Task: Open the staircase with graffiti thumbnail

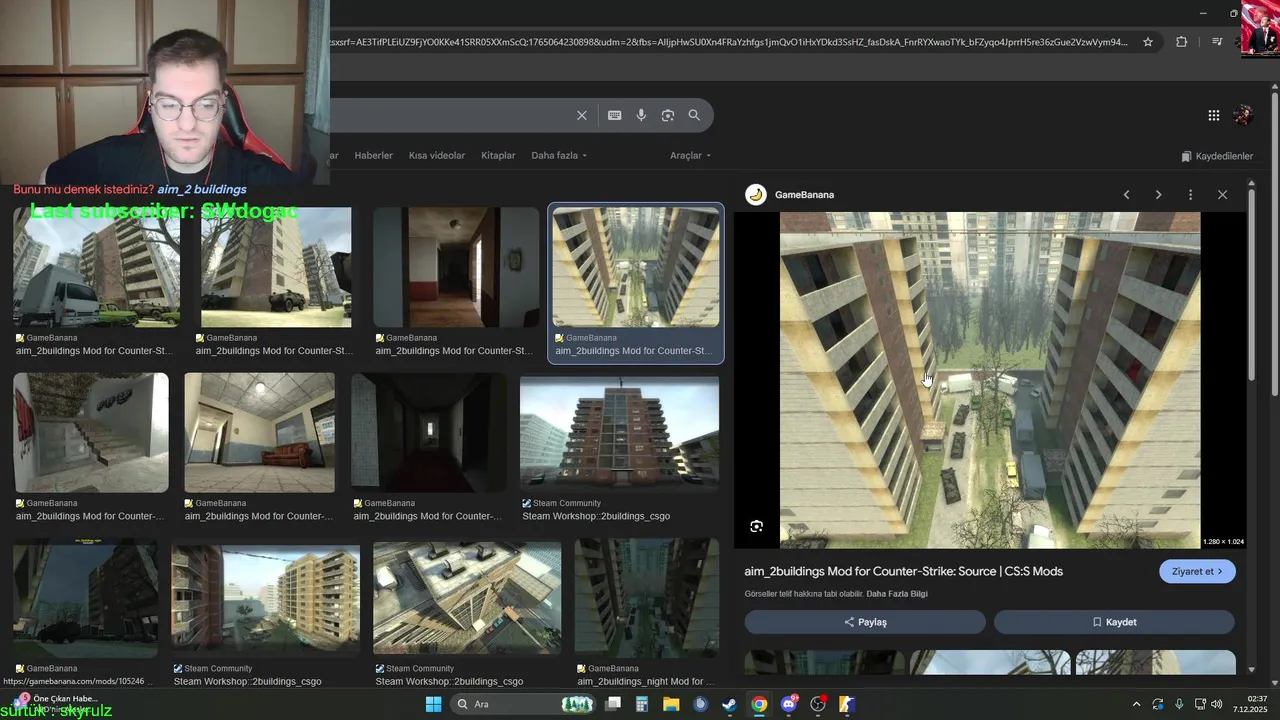Action: pyautogui.click(x=91, y=433)
